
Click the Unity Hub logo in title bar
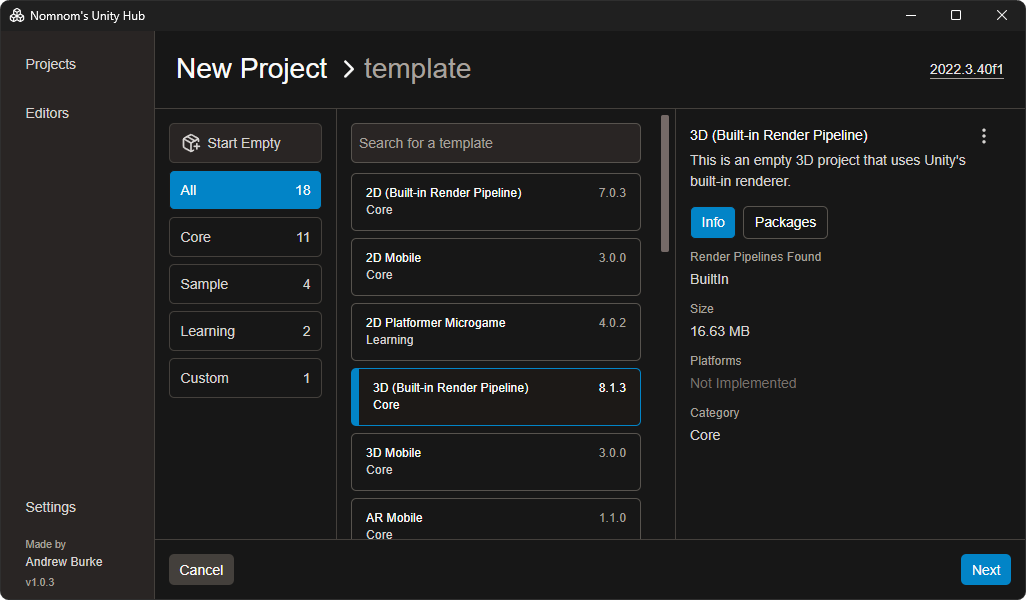[17, 15]
